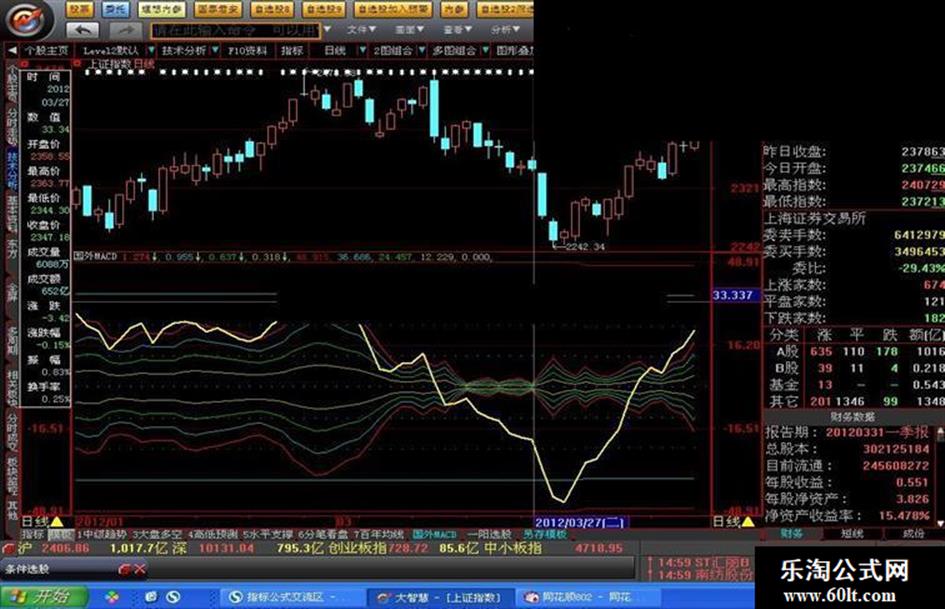The width and height of the screenshot is (945, 609).
Task: Close the 条件选股 panel with red X
Action: pos(140,569)
